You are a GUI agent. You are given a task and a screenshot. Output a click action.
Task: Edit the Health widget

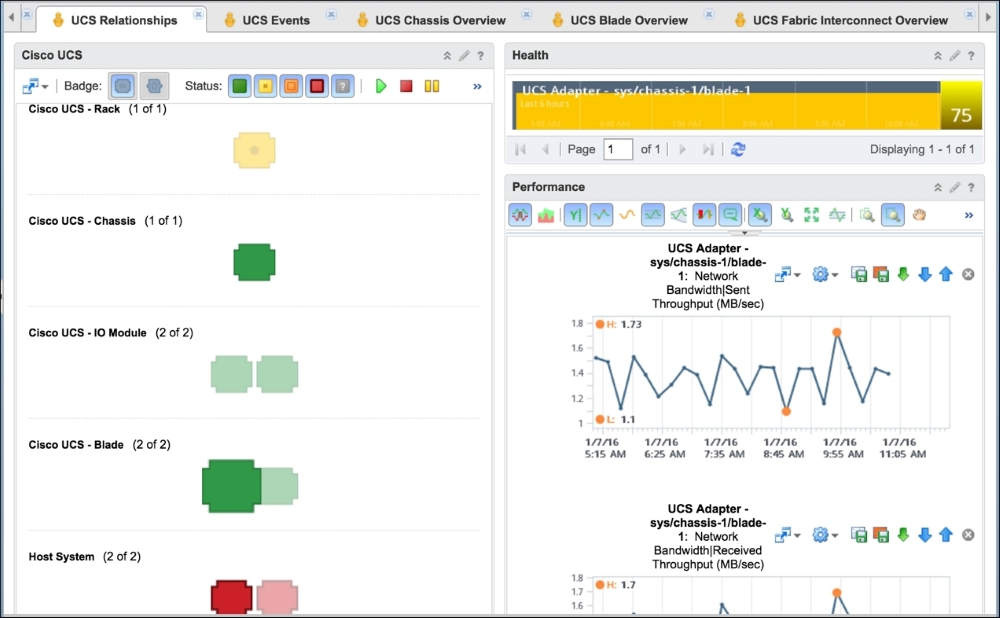pos(954,55)
